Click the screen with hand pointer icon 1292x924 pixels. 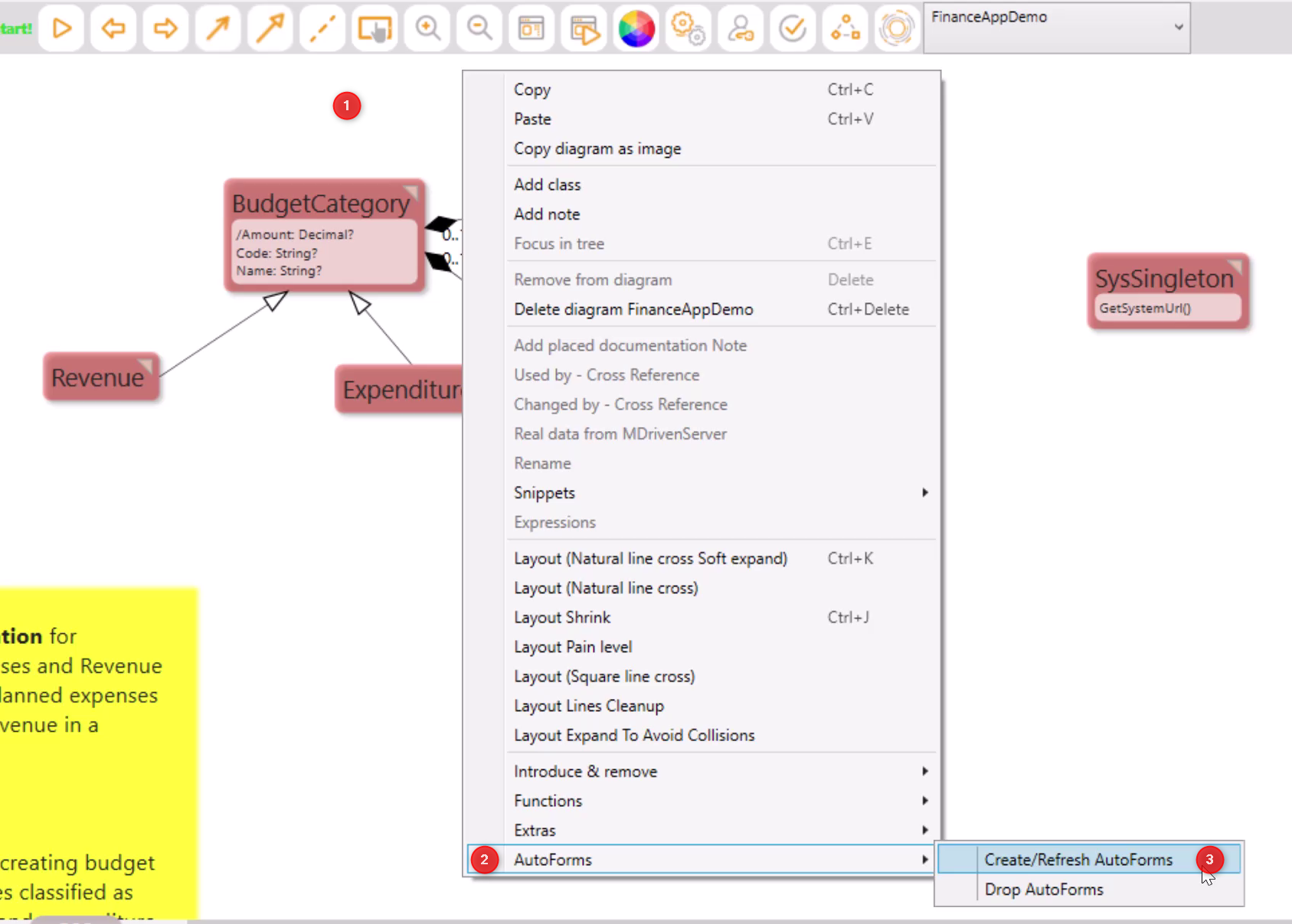pos(375,29)
